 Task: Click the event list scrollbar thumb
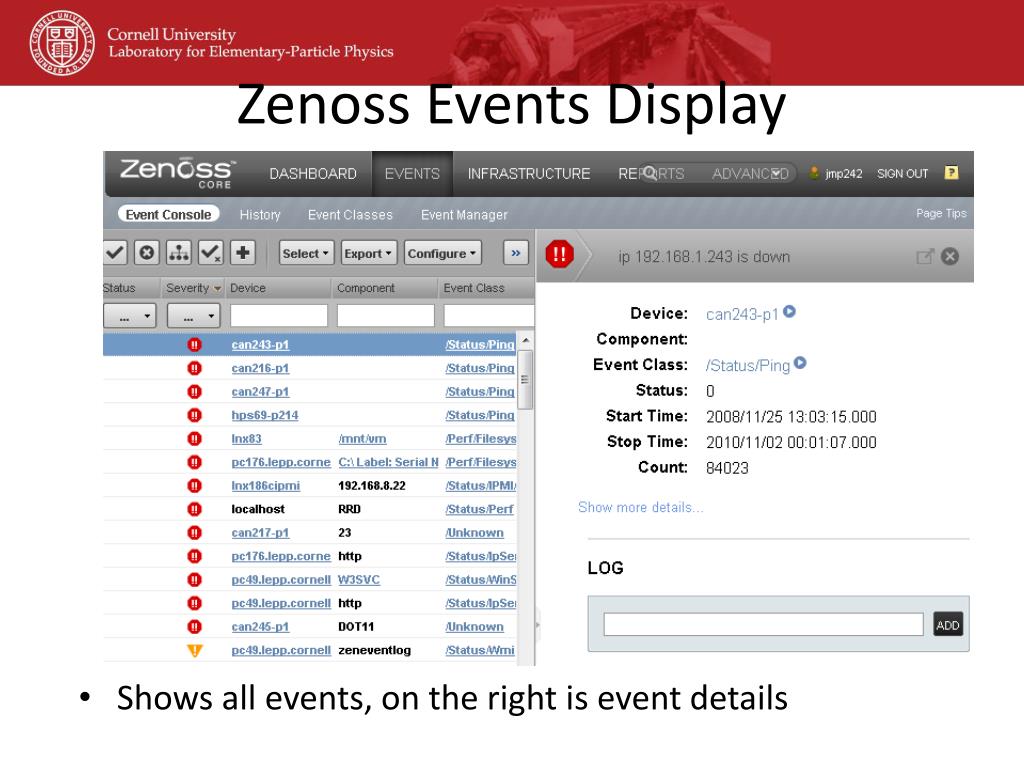[525, 379]
